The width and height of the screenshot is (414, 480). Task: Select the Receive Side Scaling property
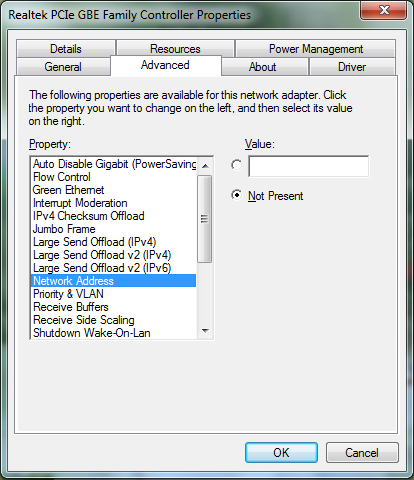point(113,320)
